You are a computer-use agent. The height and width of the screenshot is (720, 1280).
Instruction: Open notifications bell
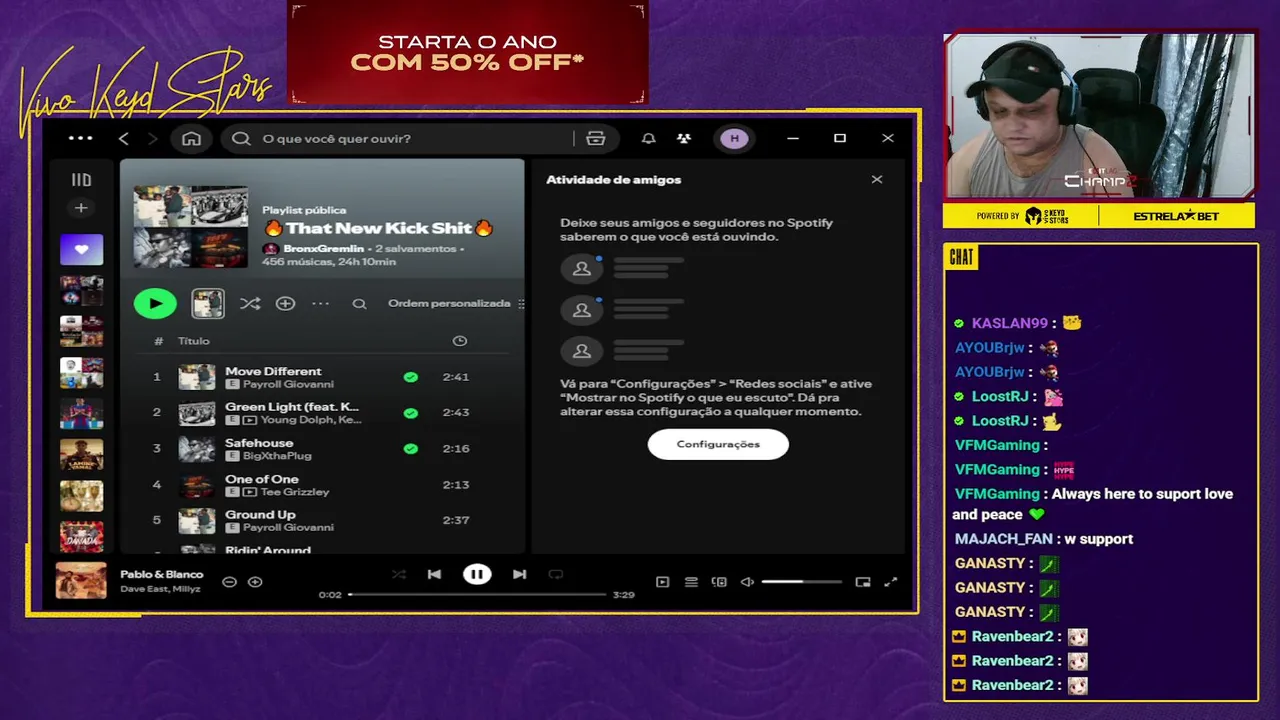pos(648,138)
